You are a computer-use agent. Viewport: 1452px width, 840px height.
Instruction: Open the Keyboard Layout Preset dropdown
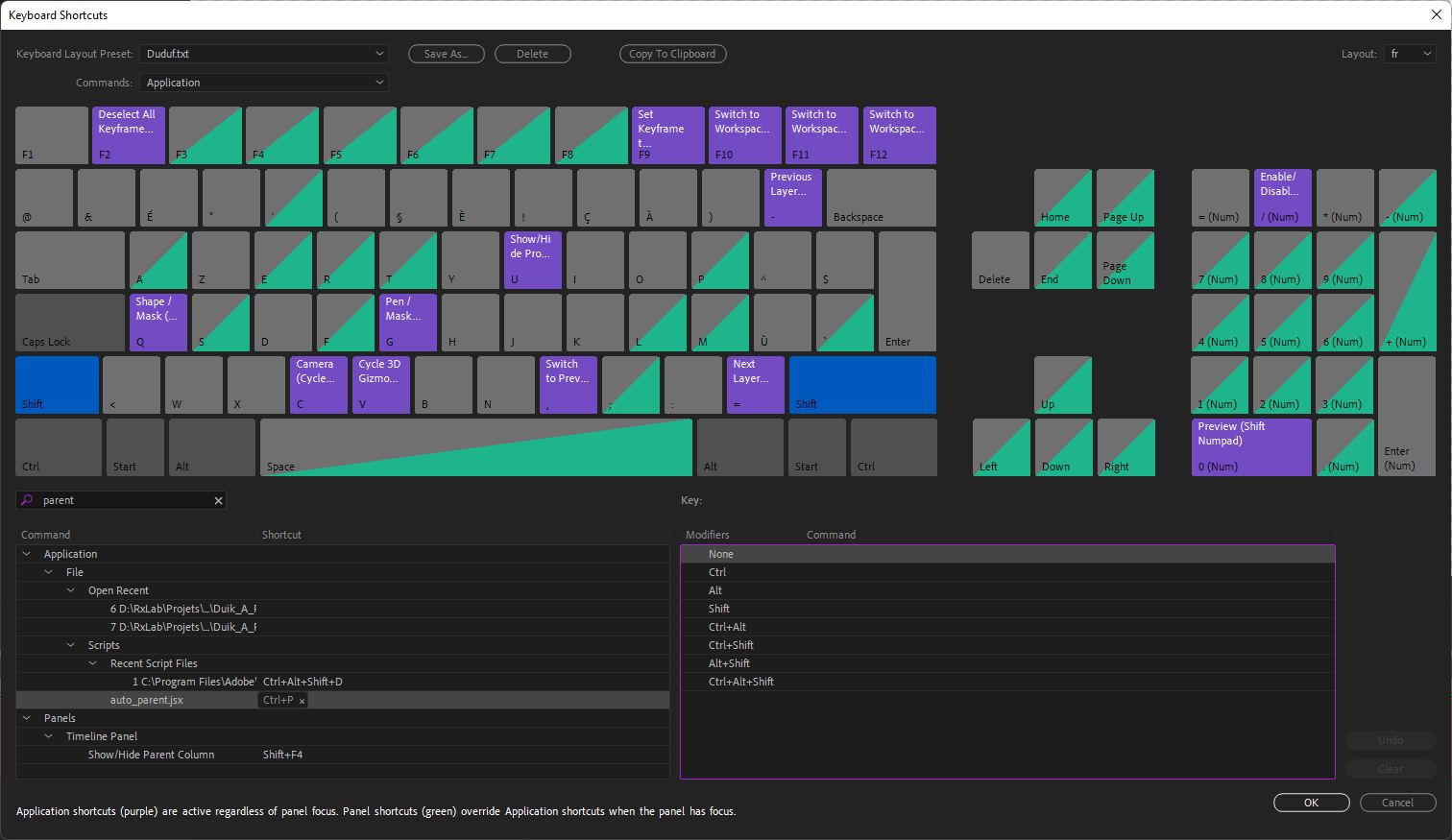[264, 54]
